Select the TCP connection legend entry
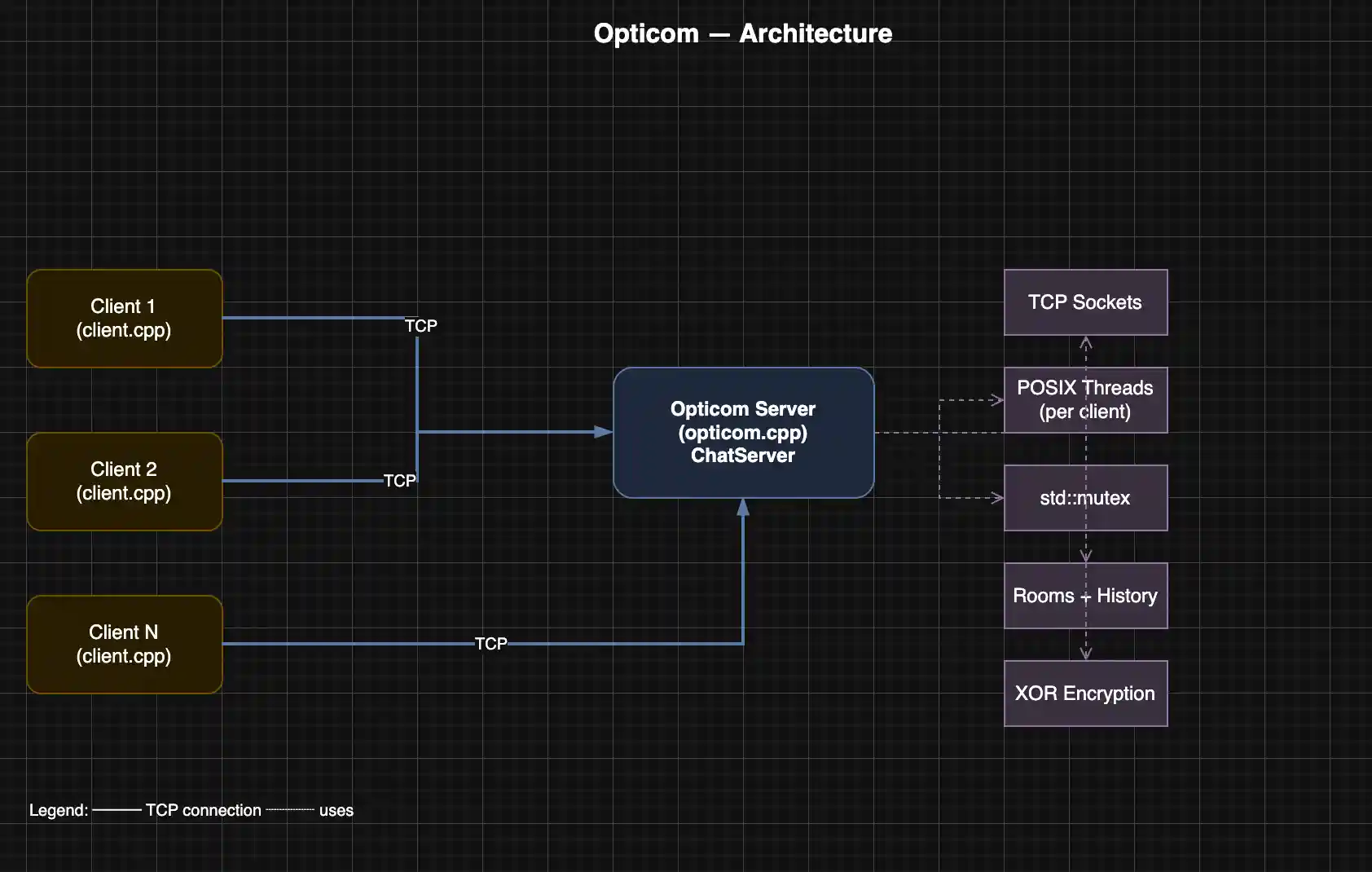 202,810
